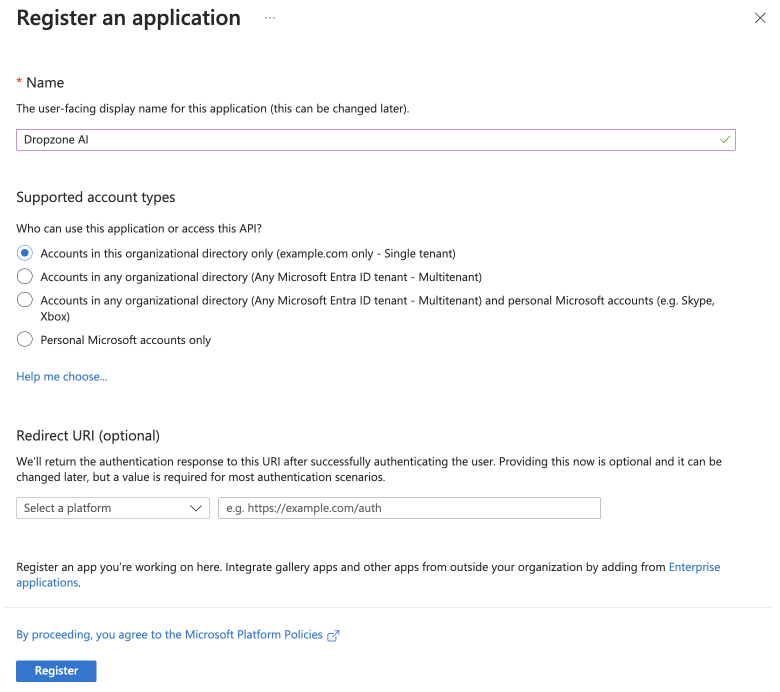780x692 pixels.
Task: Choose Personal Microsoft accounts only
Action: tap(25, 340)
